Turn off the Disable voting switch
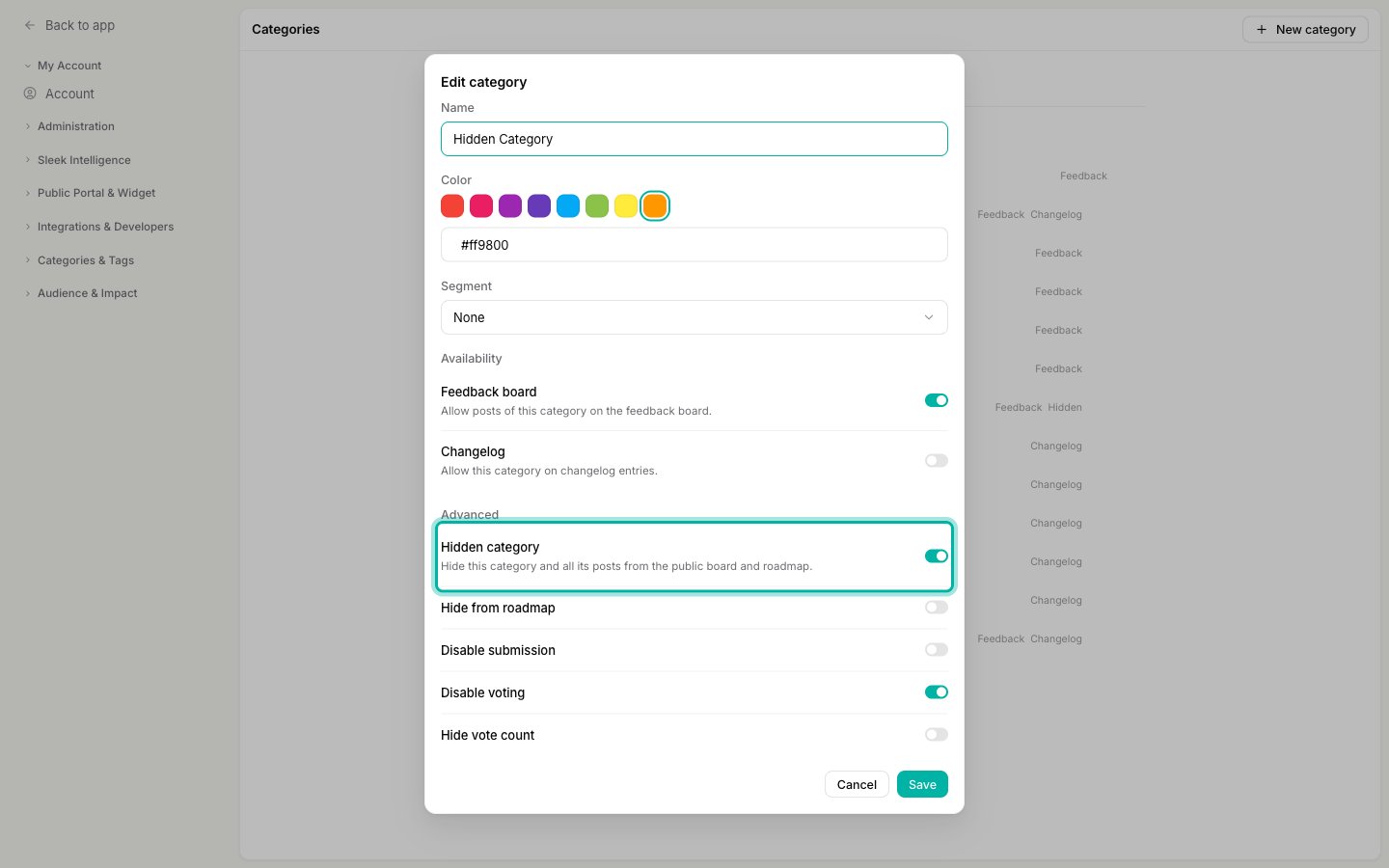Image resolution: width=1389 pixels, height=868 pixels. (937, 692)
